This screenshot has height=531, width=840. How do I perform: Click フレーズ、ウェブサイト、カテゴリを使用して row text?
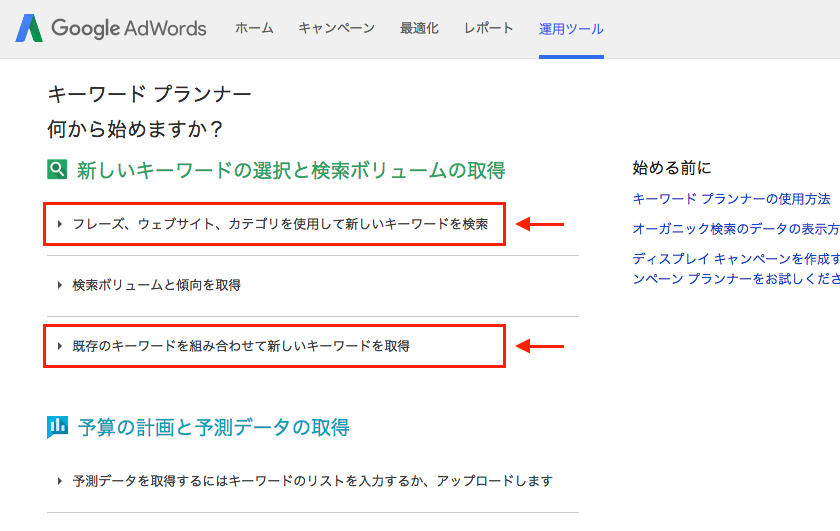pyautogui.click(x=280, y=224)
